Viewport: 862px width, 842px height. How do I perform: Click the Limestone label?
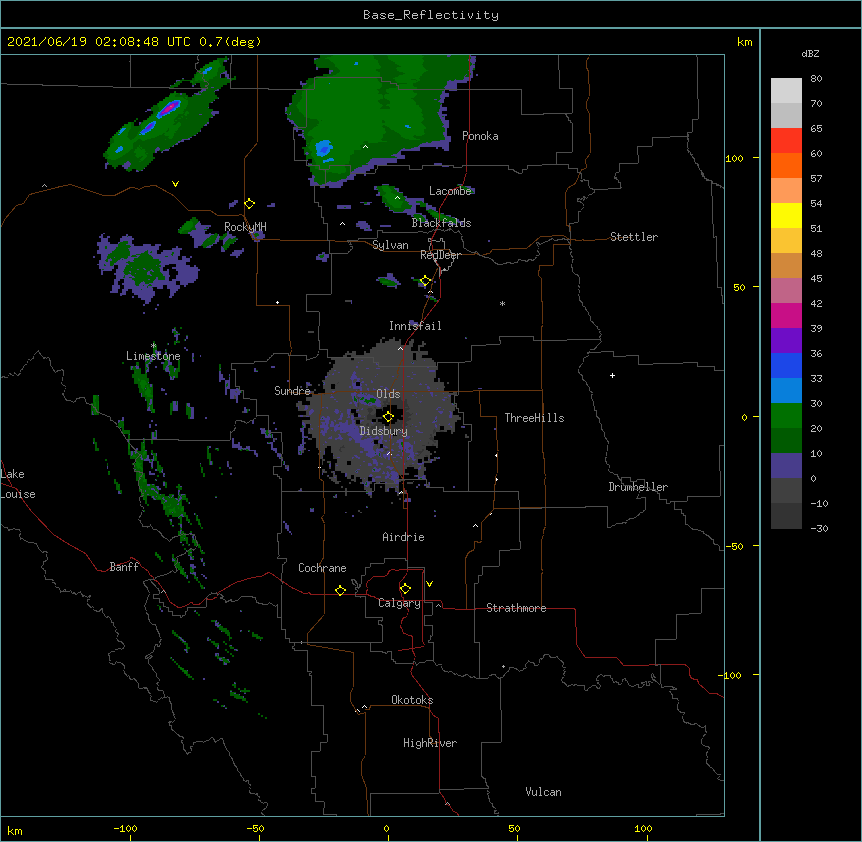[x=153, y=356]
